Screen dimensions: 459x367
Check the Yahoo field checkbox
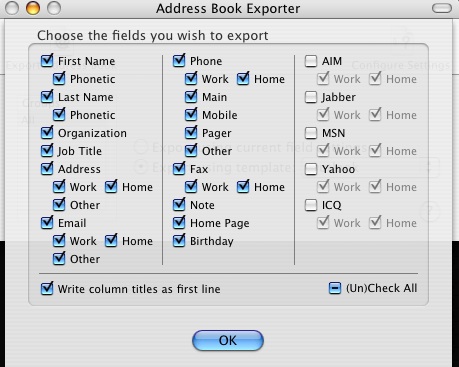(311, 169)
